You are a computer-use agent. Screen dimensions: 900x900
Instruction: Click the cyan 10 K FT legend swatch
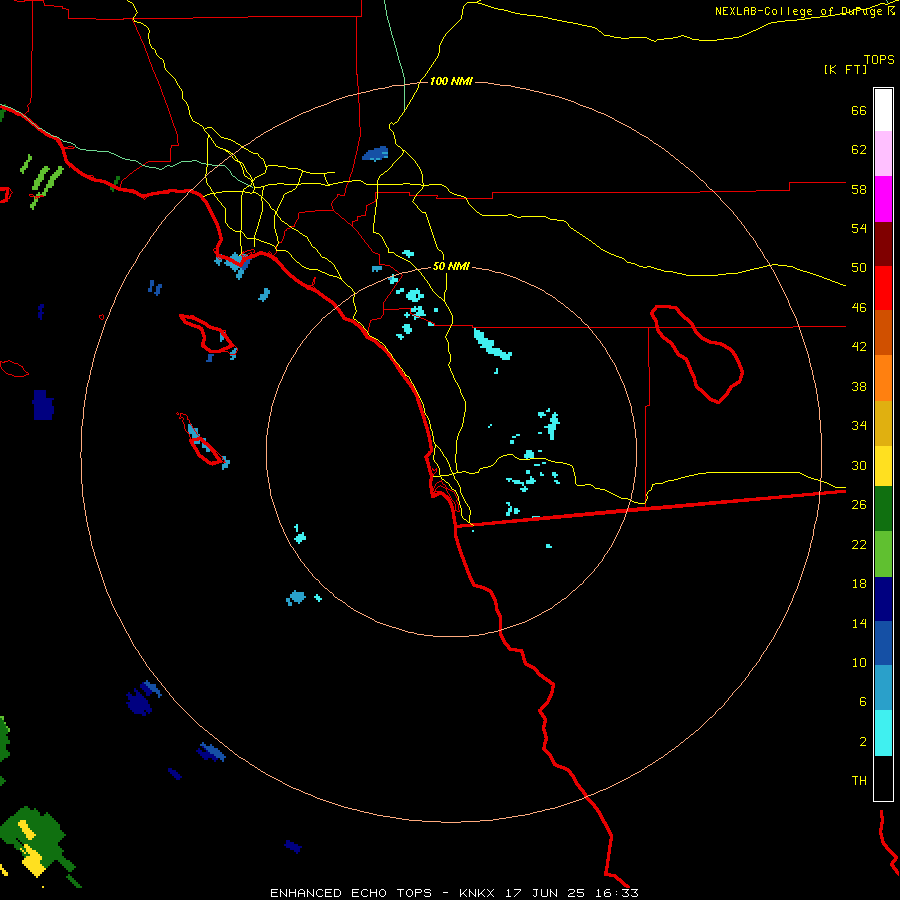pos(883,733)
